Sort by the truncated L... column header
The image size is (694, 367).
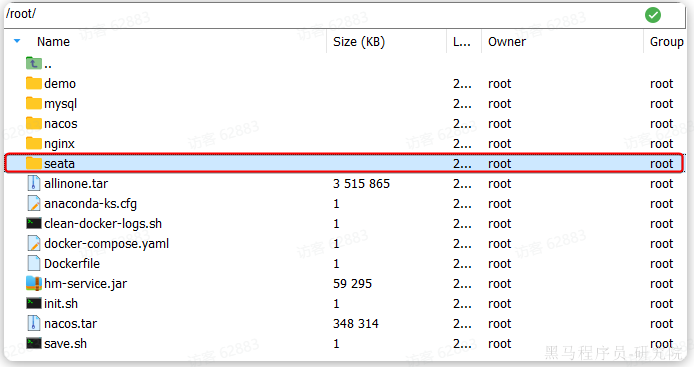462,42
